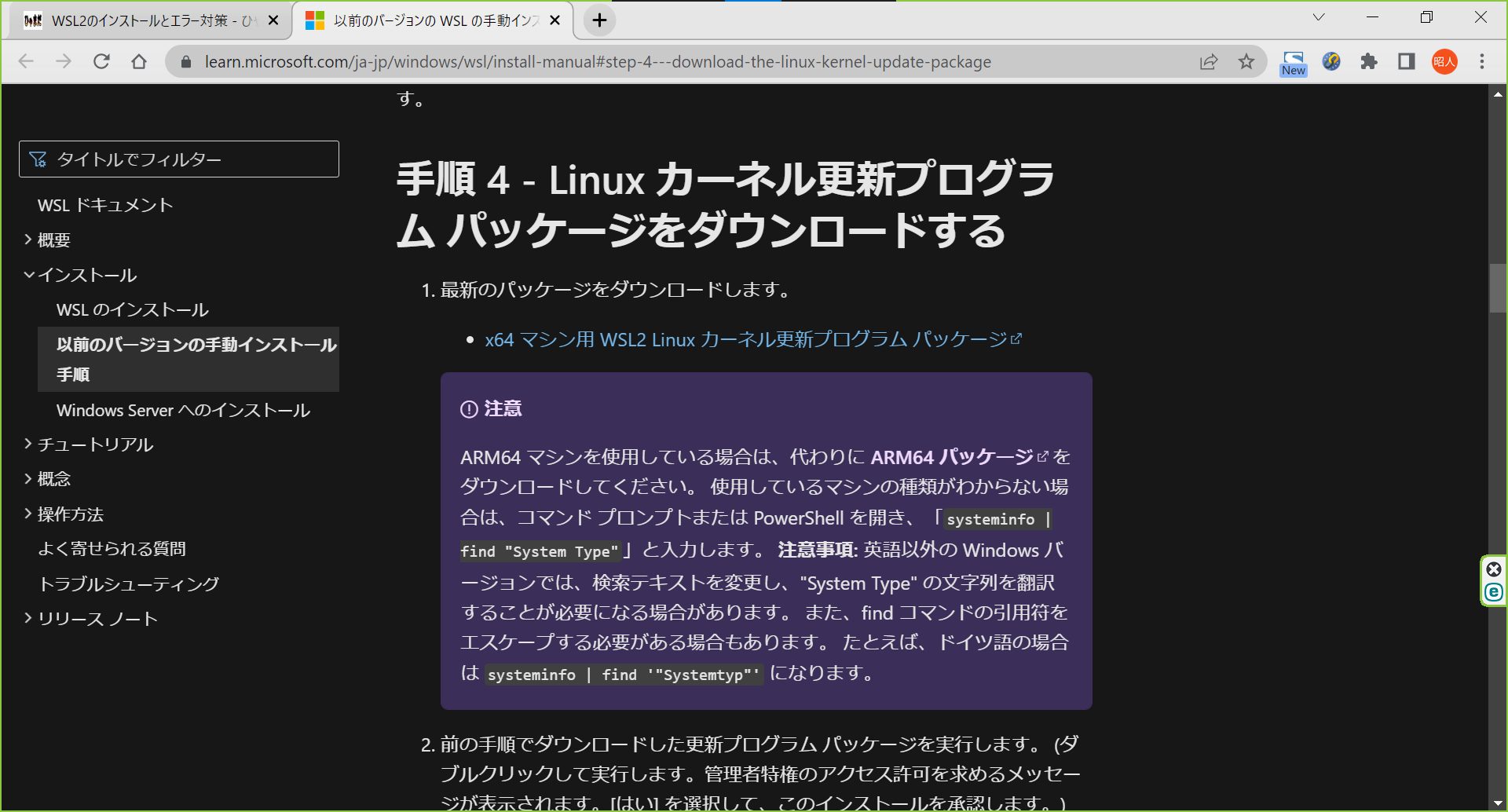Image resolution: width=1508 pixels, height=812 pixels.
Task: Go forward with the browser arrow
Action: [64, 61]
